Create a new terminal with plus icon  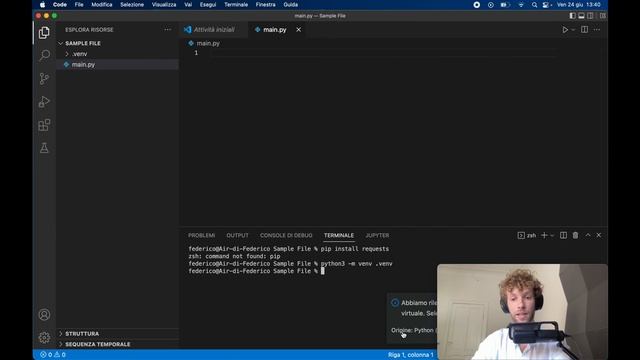pos(544,236)
